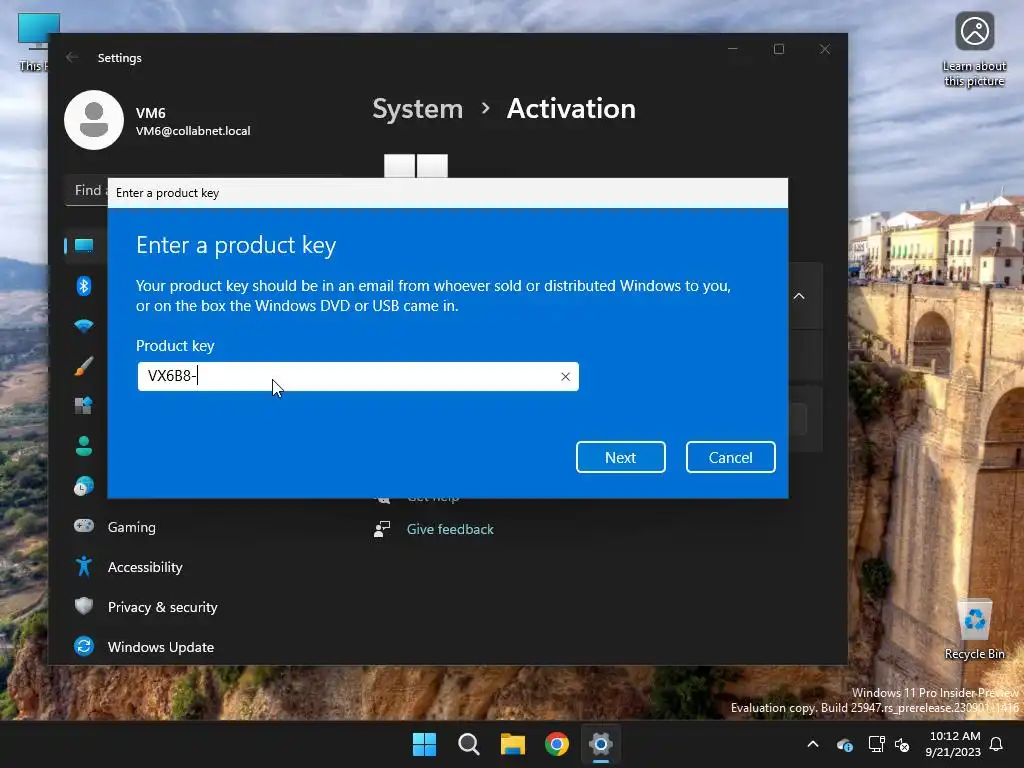Screen dimensions: 1024x768
Task: Click inside the Product key text field
Action: [x=358, y=376]
